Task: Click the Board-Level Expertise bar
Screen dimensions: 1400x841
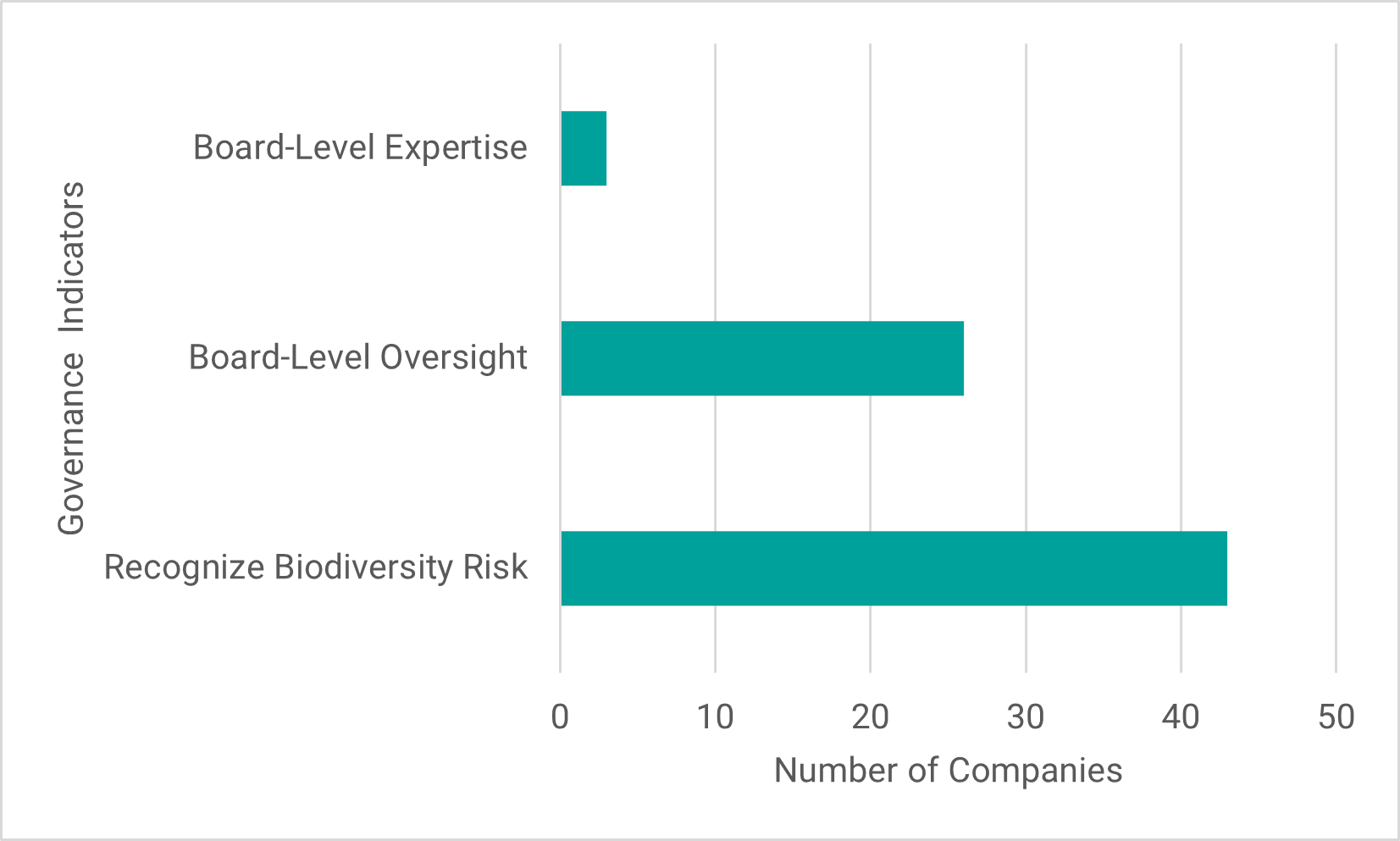Action: pyautogui.click(x=584, y=148)
